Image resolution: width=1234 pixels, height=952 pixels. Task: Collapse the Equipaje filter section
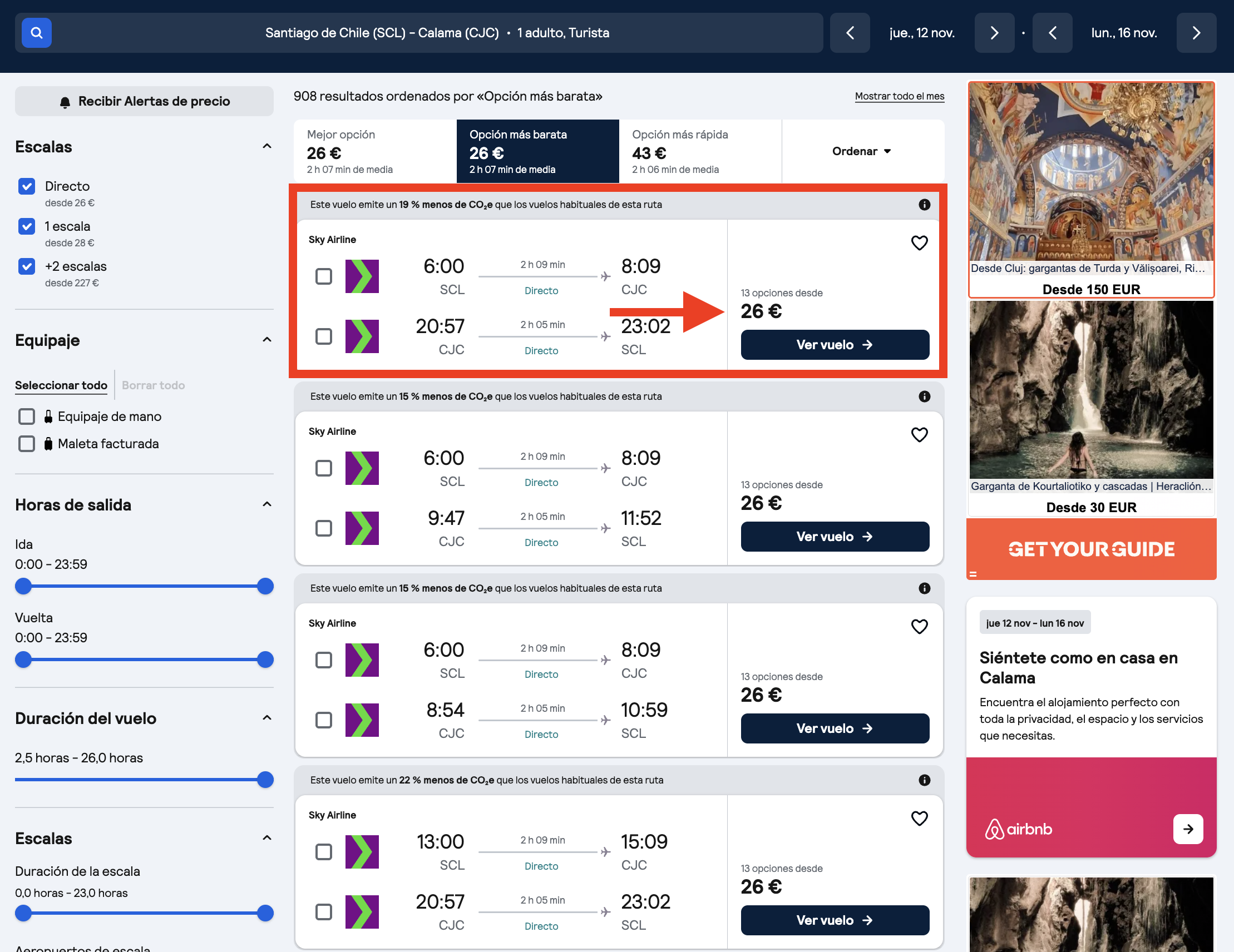tap(267, 340)
